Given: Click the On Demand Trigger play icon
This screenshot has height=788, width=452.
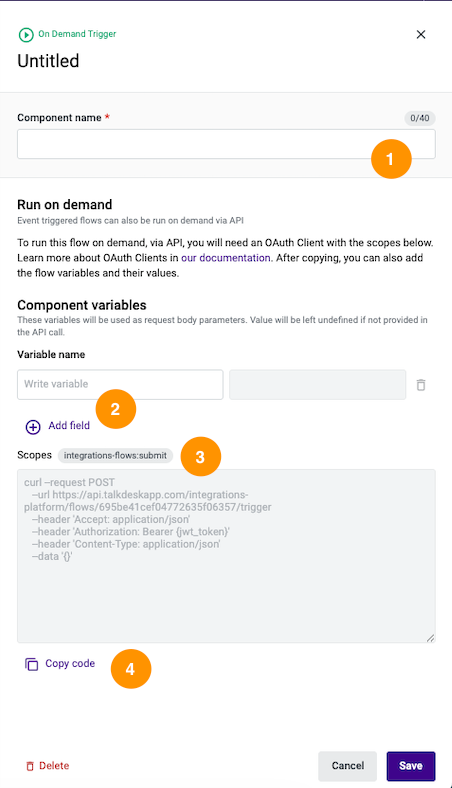Looking at the screenshot, I should tap(26, 35).
